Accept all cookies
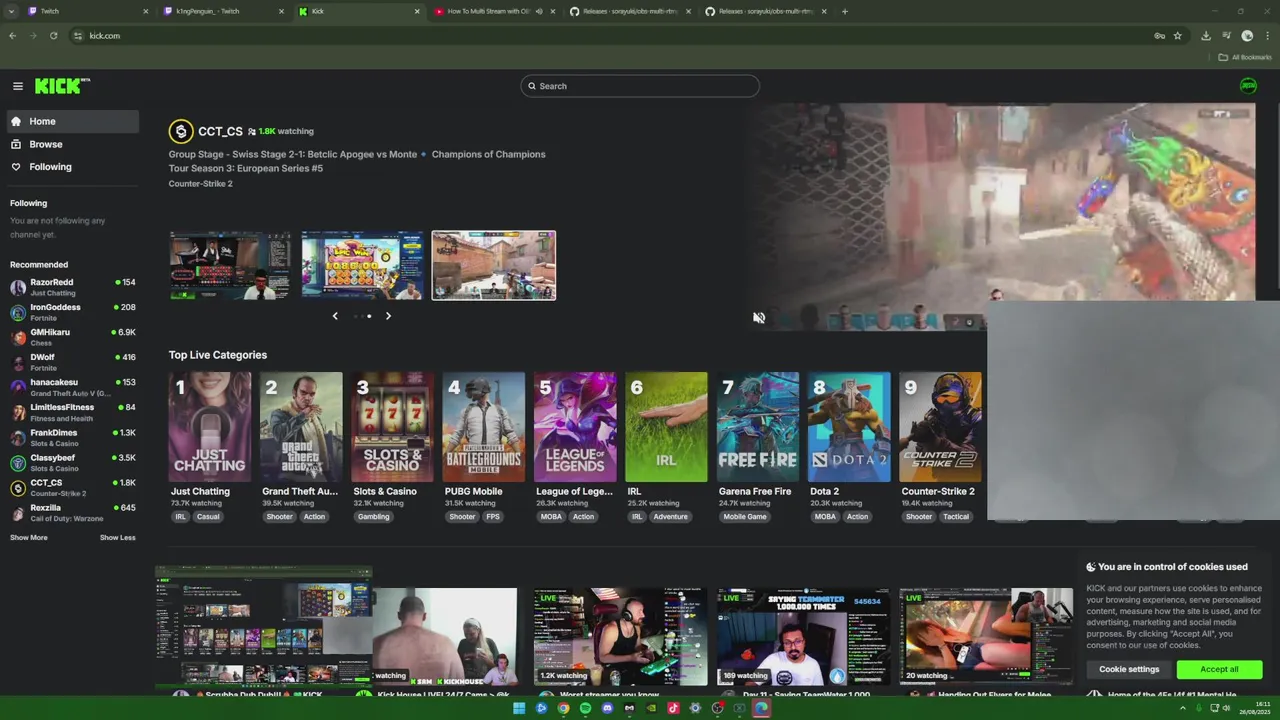1280x720 pixels. tap(1219, 669)
